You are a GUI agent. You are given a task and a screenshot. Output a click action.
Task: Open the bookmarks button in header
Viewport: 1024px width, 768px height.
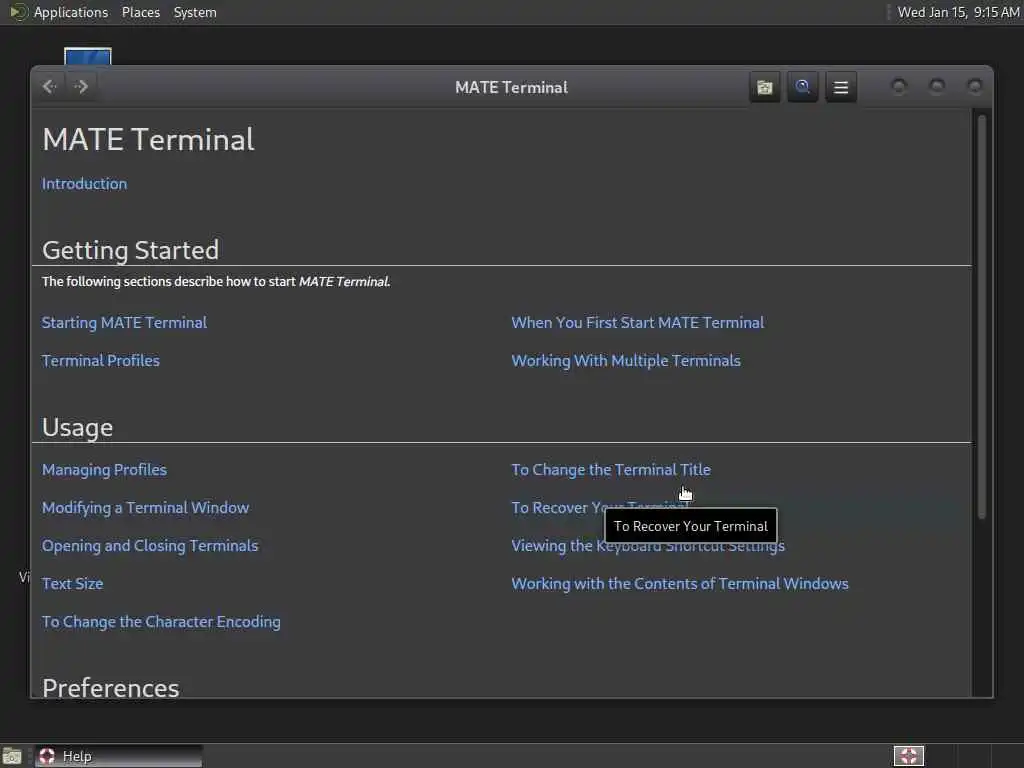764,87
